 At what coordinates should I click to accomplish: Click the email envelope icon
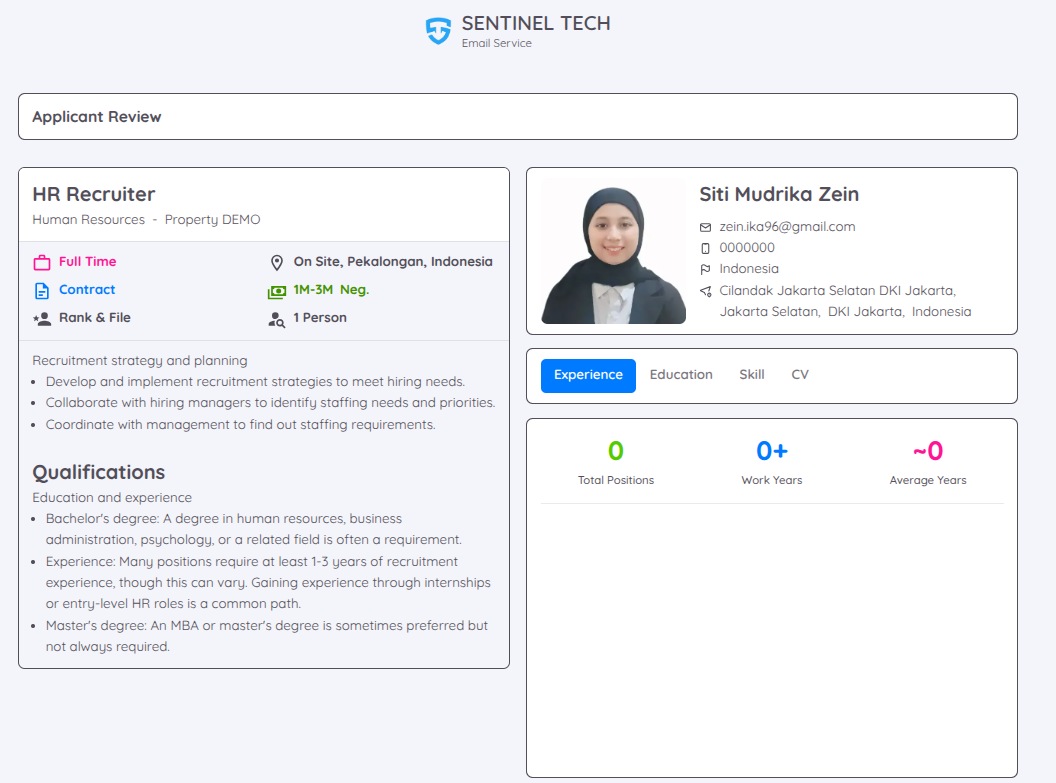point(705,226)
